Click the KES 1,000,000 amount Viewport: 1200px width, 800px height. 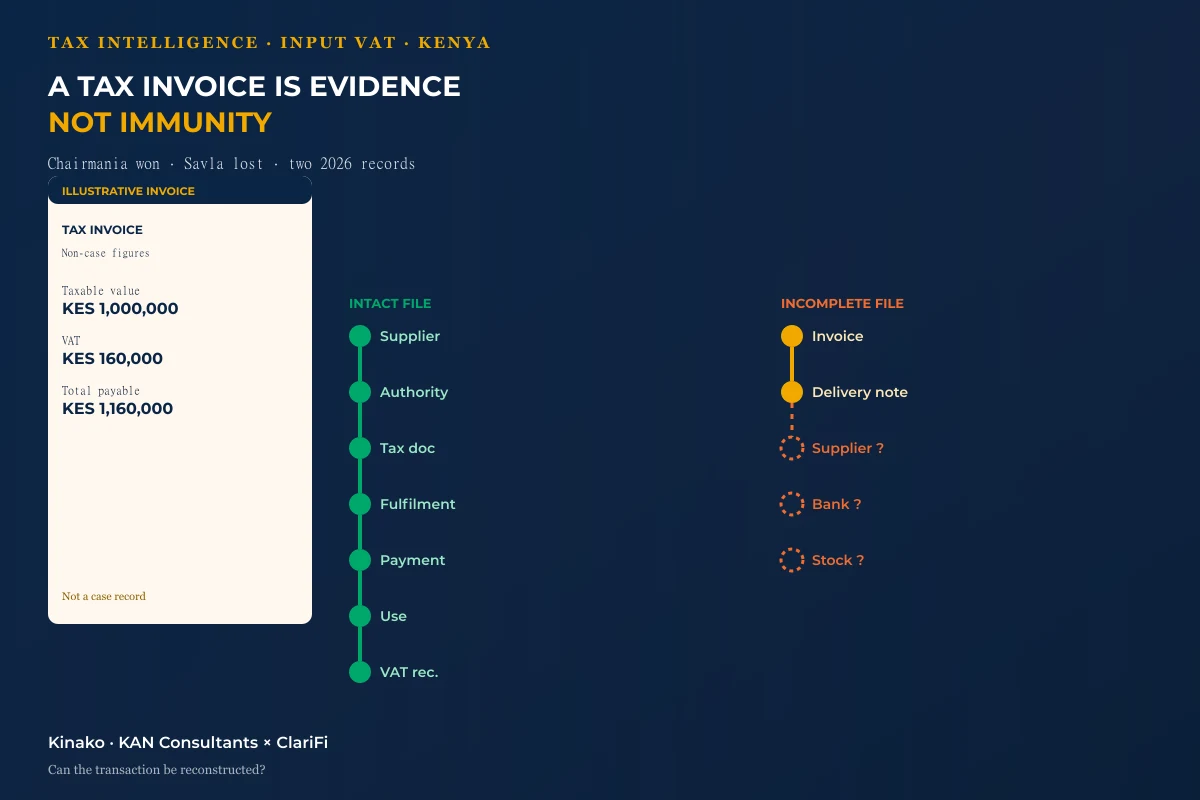click(120, 309)
